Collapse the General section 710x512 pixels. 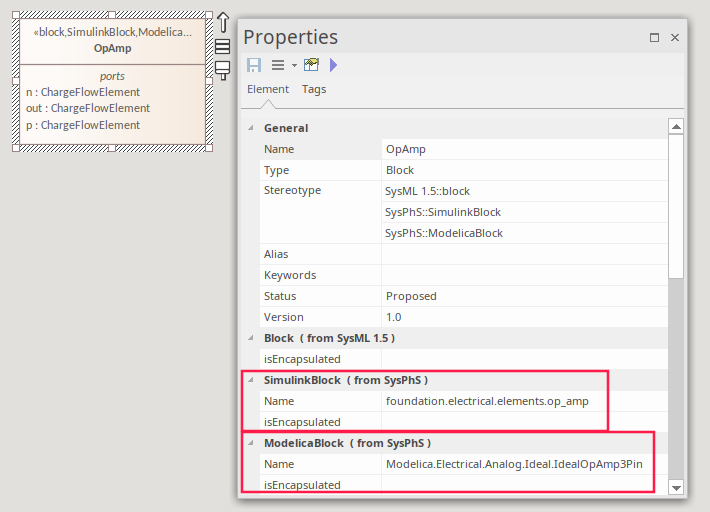pos(250,128)
